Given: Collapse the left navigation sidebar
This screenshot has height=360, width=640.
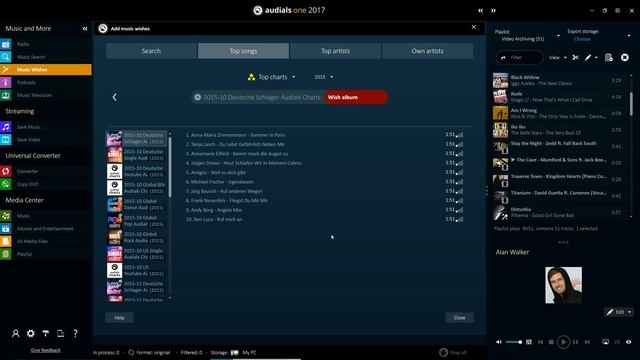Looking at the screenshot, I should [x=85, y=29].
